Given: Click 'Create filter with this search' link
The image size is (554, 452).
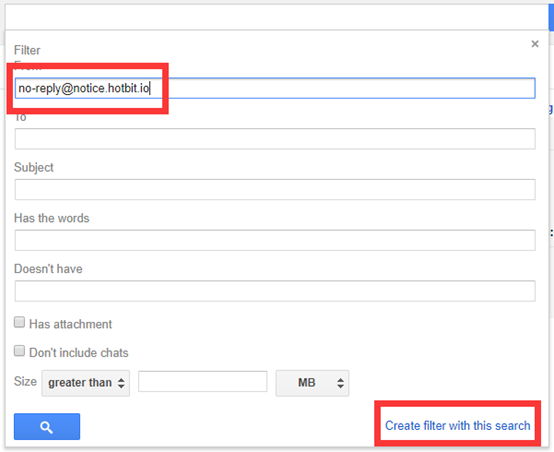Looking at the screenshot, I should pyautogui.click(x=458, y=425).
